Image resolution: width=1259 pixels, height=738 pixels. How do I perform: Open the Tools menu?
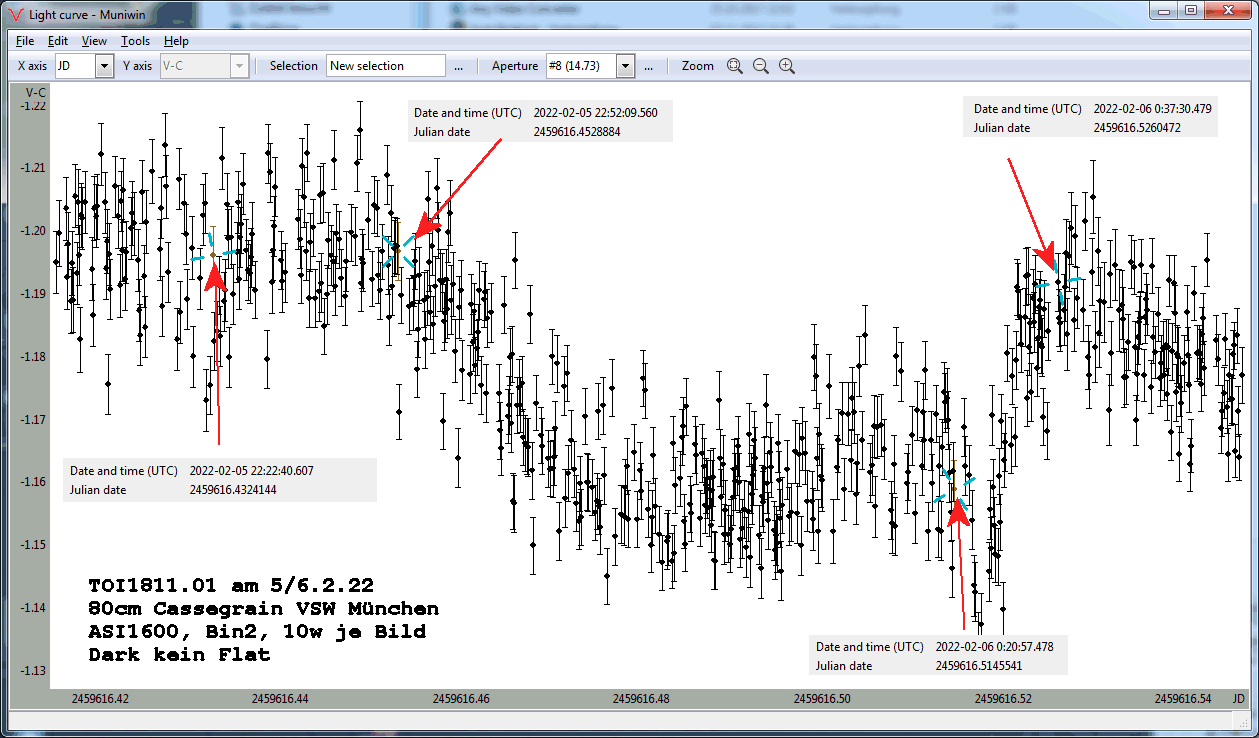135,41
